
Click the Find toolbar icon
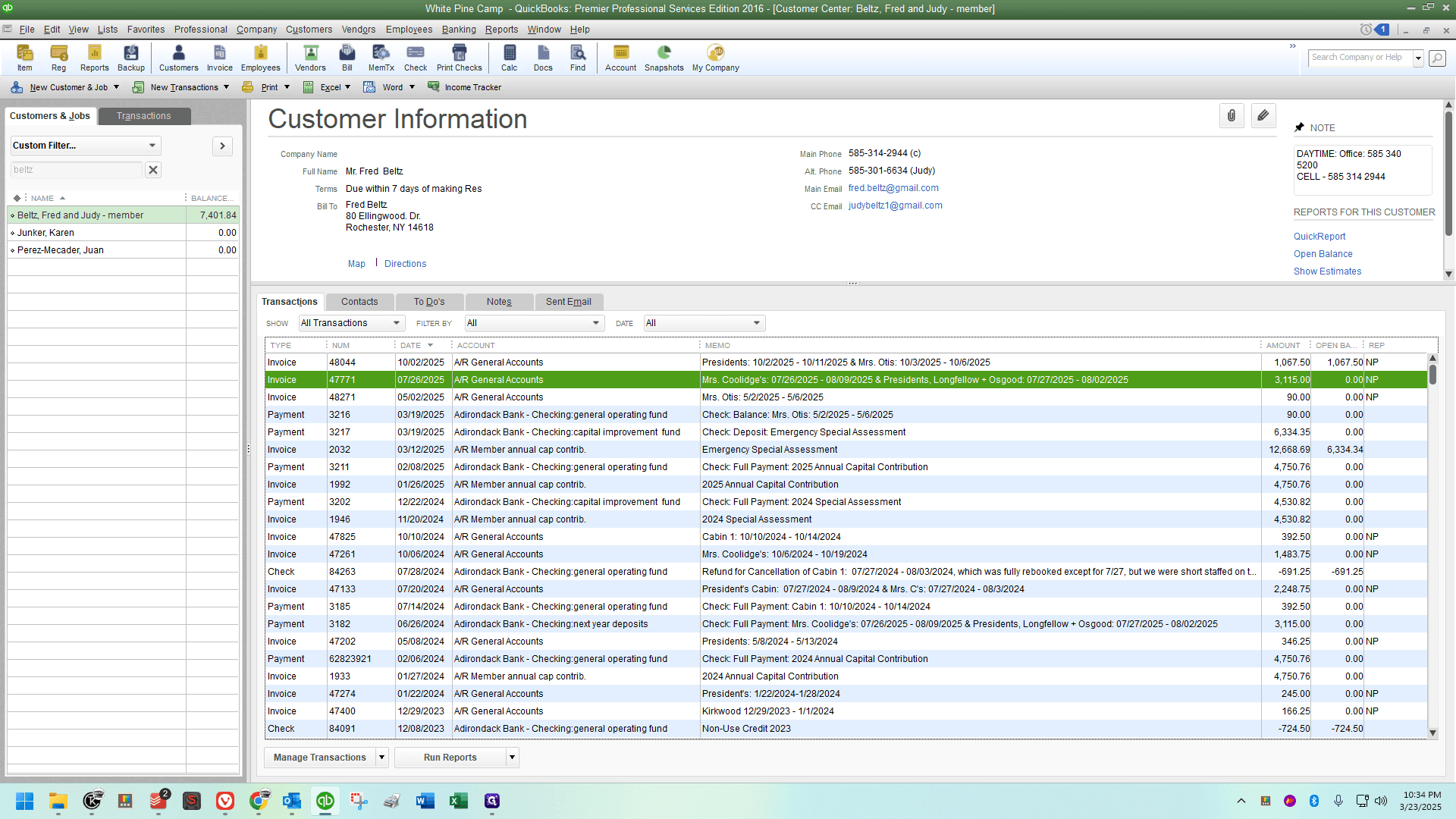click(x=578, y=58)
